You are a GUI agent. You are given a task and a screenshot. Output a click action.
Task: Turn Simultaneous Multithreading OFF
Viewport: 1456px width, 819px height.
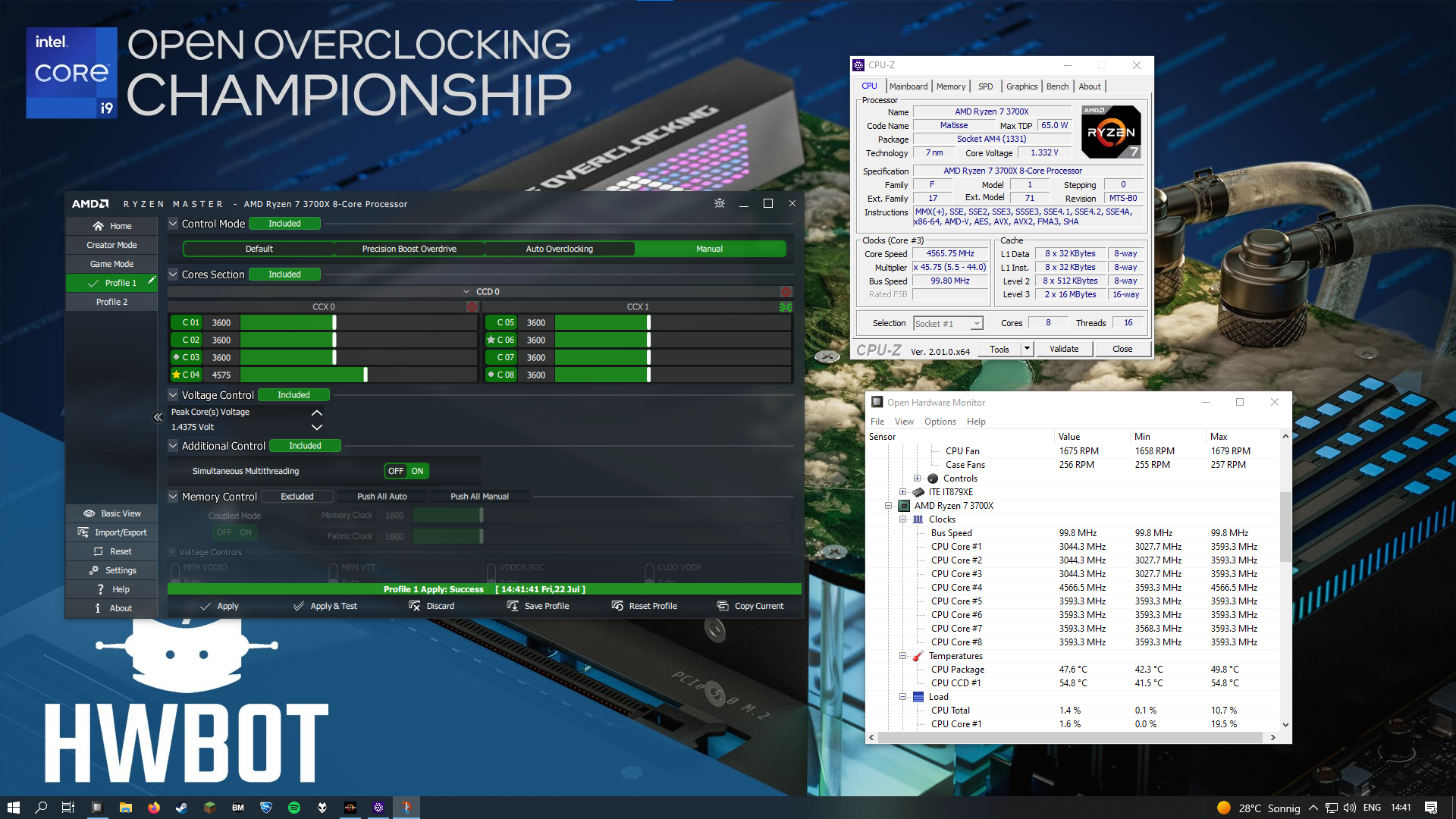point(396,471)
